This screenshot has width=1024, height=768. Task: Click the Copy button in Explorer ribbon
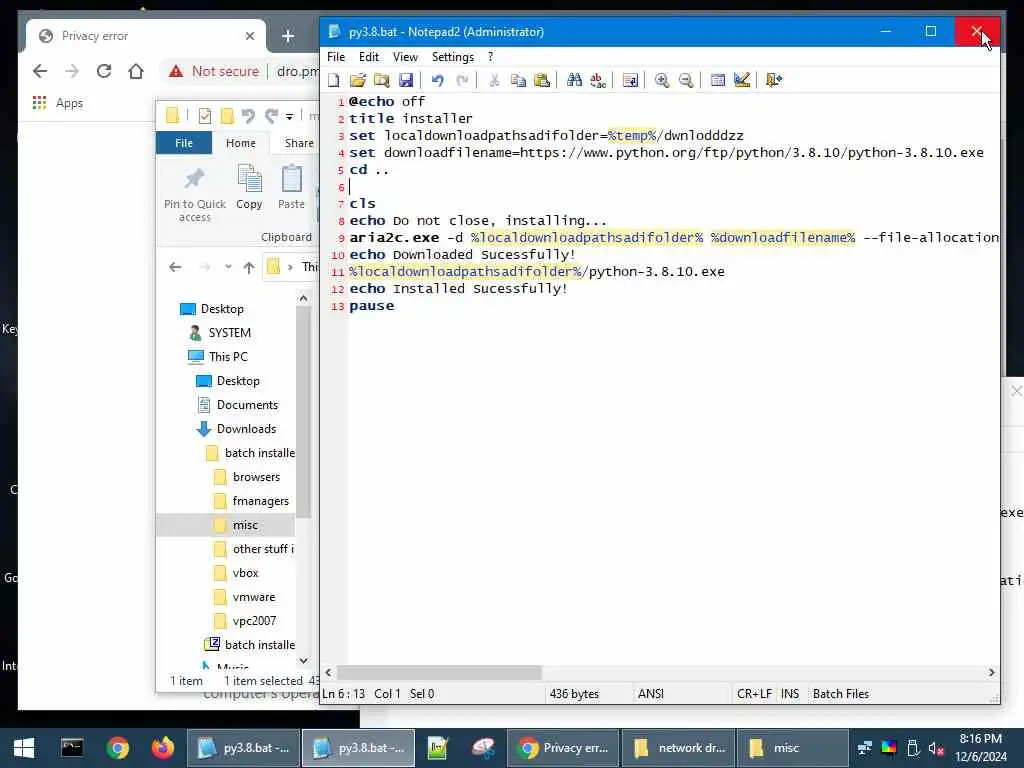point(249,187)
